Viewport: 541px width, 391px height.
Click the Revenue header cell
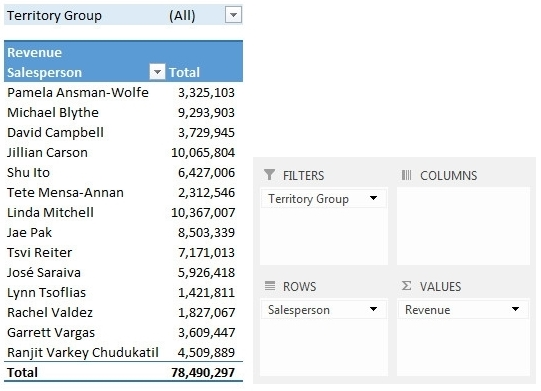35,52
